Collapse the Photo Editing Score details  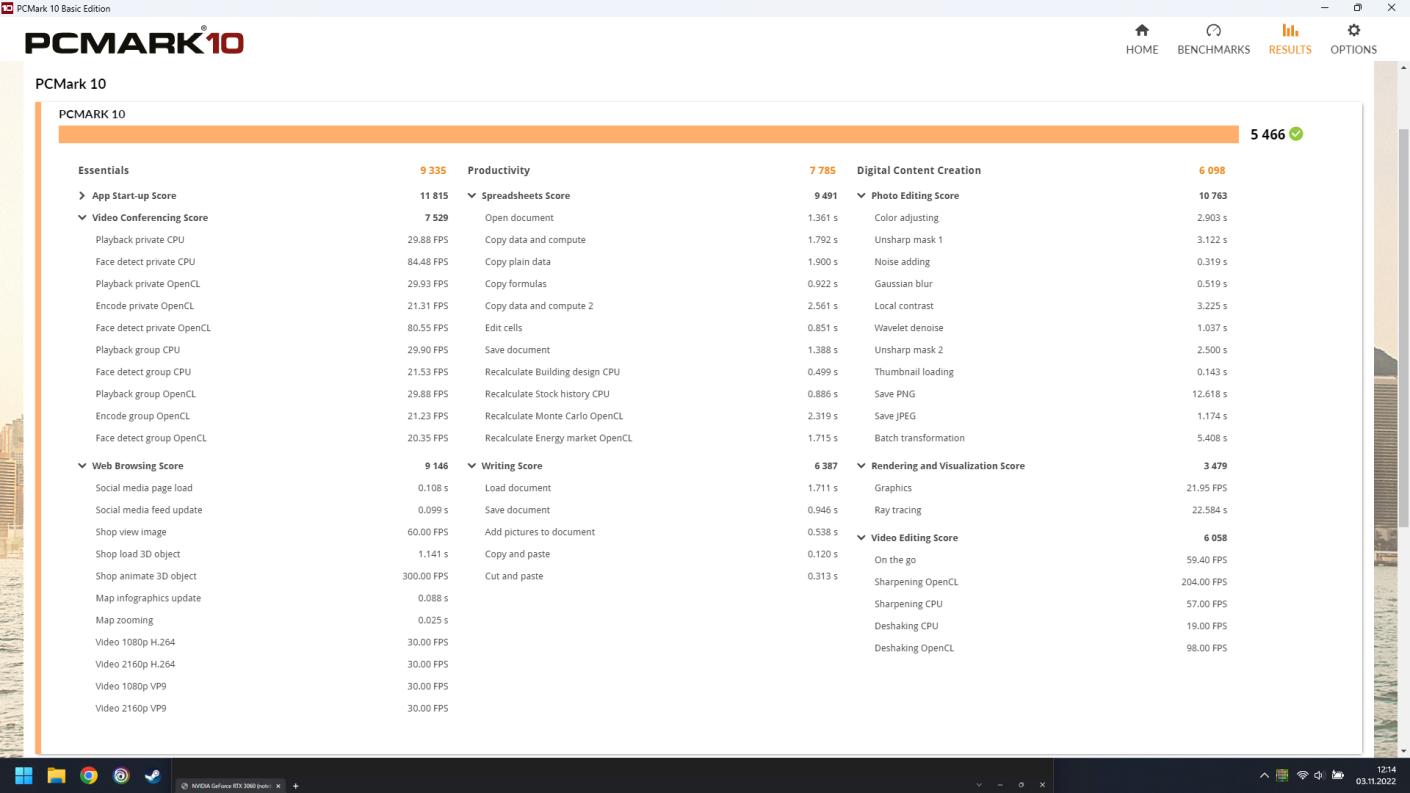tap(861, 195)
